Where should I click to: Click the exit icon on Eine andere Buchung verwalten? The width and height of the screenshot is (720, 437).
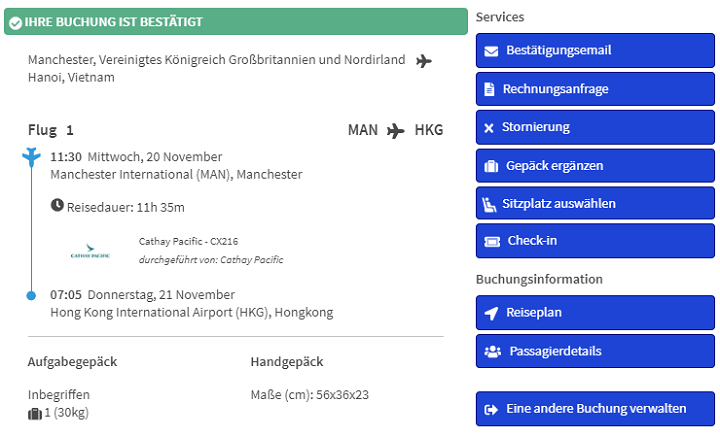490,409
